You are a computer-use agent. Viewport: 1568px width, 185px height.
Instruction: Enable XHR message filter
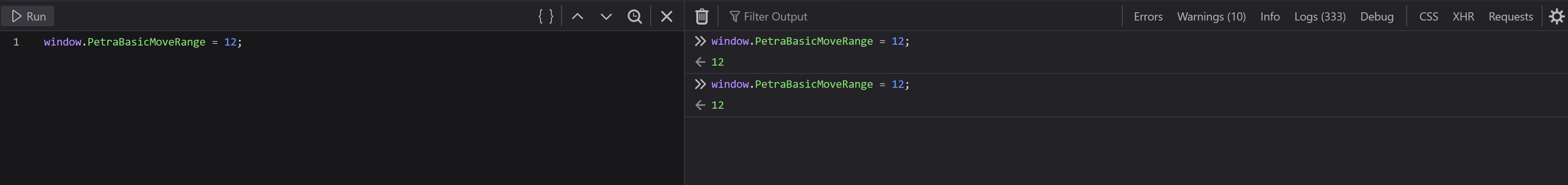click(1463, 16)
